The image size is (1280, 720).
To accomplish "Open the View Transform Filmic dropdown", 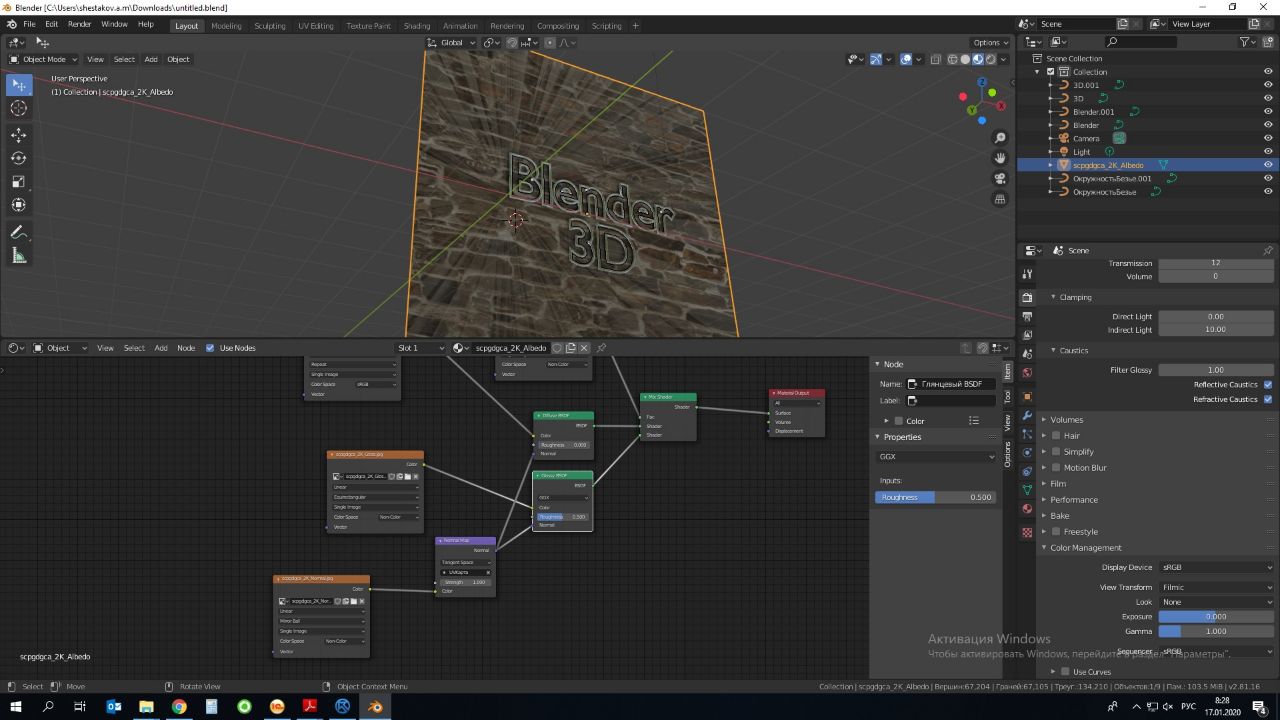I will pyautogui.click(x=1216, y=587).
